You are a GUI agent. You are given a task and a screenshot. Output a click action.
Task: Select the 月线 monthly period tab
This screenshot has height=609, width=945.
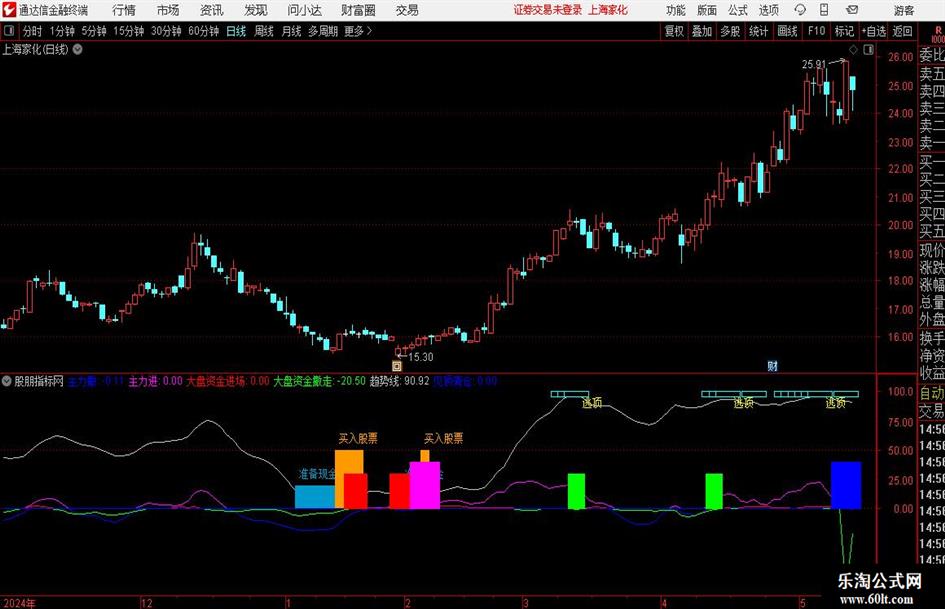(292, 31)
